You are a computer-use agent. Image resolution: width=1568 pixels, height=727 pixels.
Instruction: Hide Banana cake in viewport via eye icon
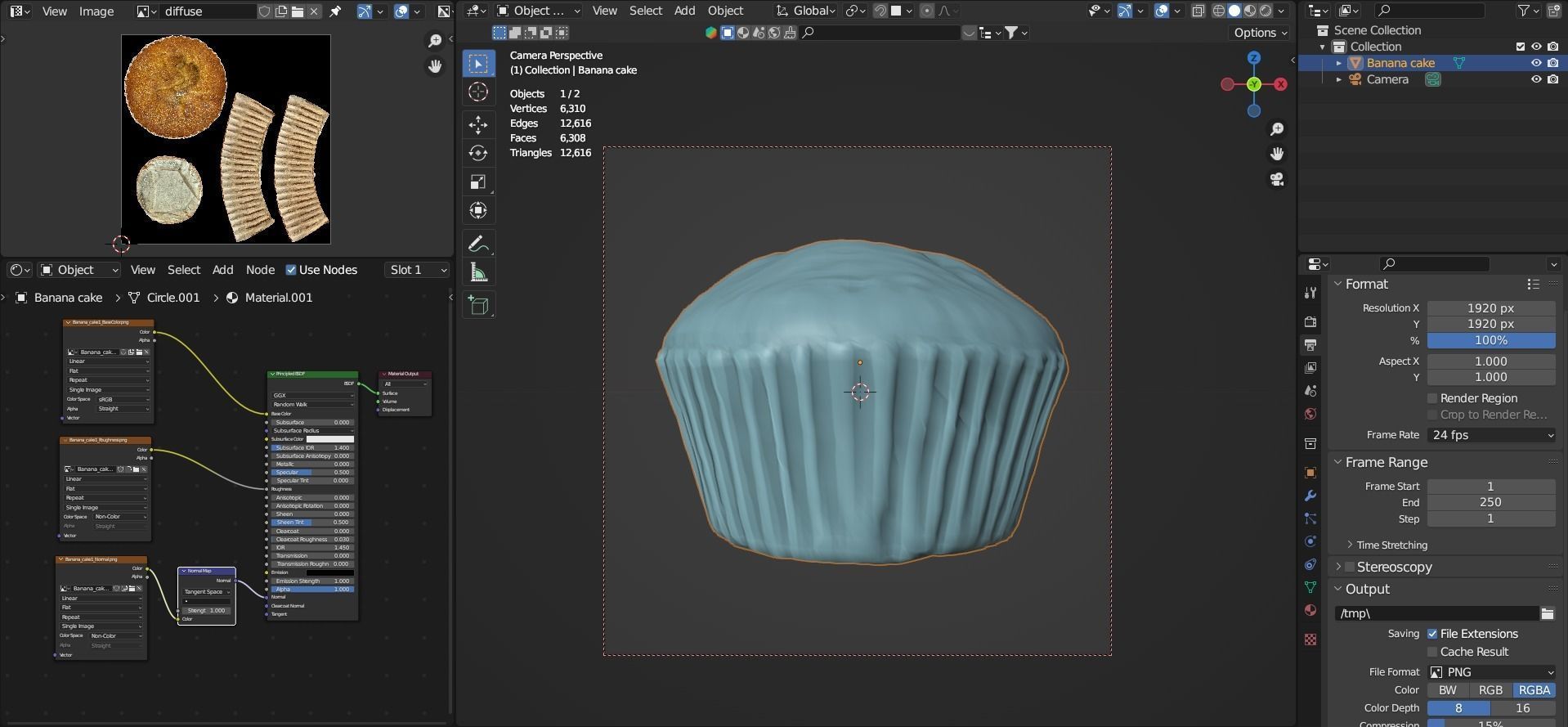coord(1536,63)
